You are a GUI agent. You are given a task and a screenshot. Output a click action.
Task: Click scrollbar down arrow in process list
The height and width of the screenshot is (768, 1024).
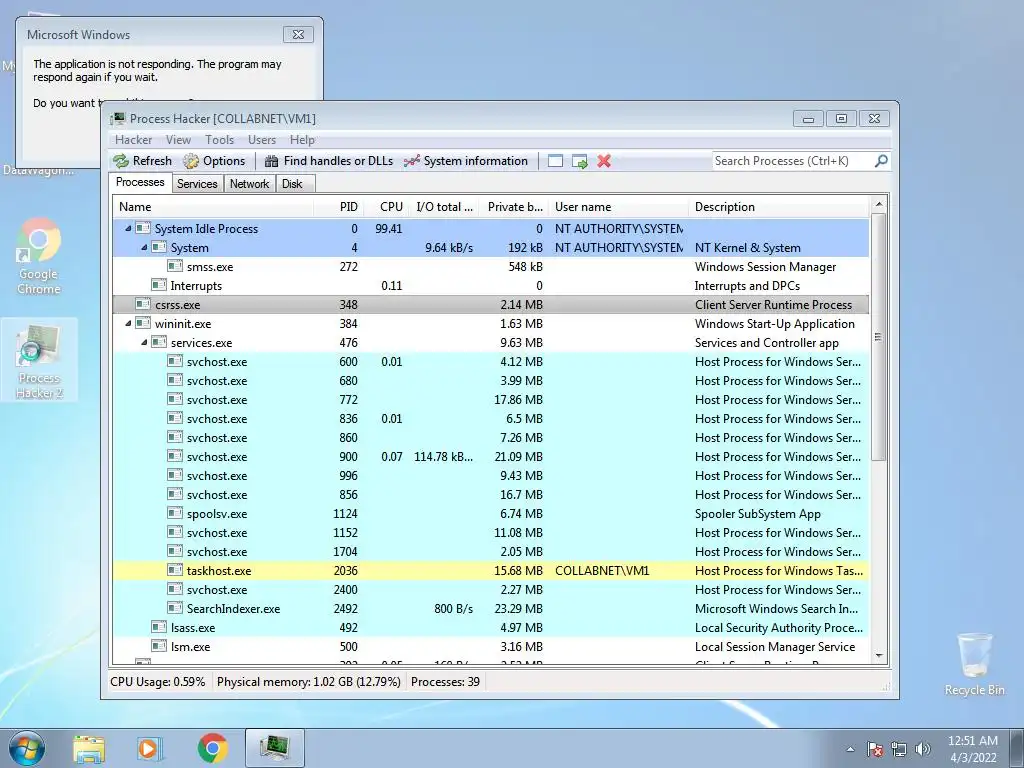click(879, 656)
